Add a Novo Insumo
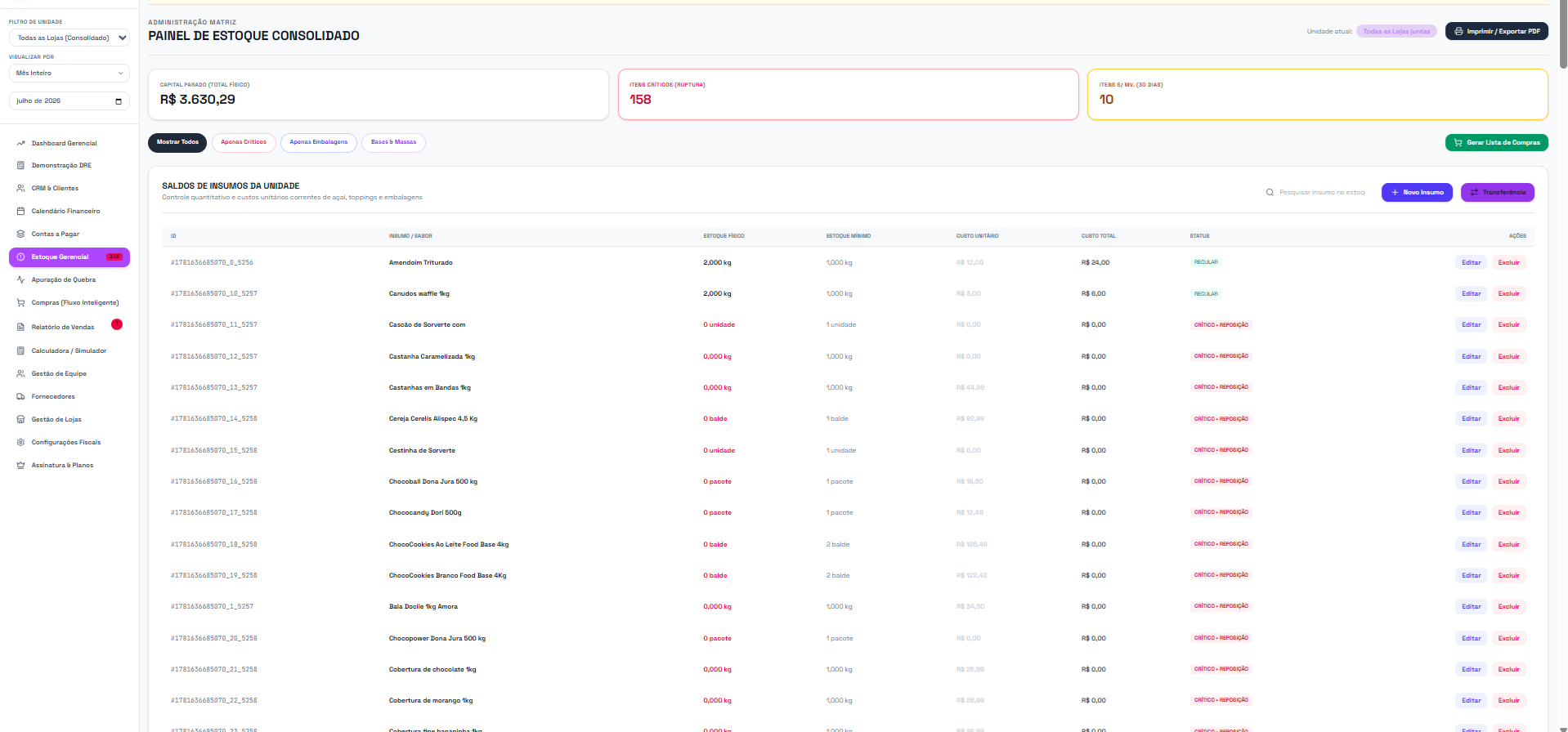 (x=1417, y=192)
